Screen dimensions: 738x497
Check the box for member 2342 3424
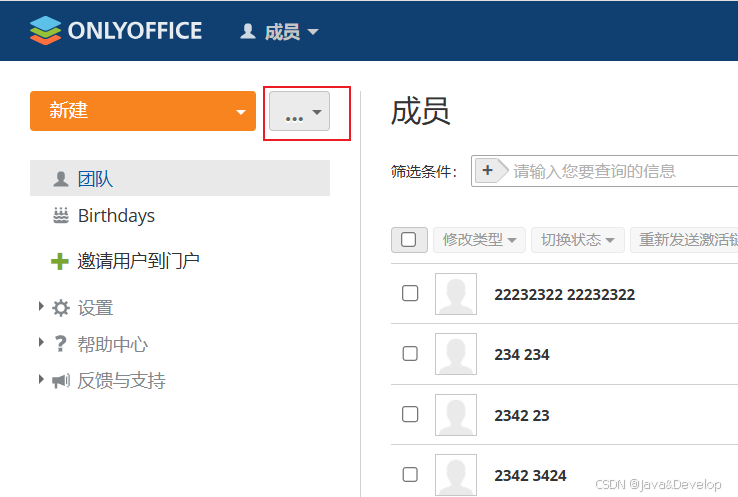click(x=410, y=474)
